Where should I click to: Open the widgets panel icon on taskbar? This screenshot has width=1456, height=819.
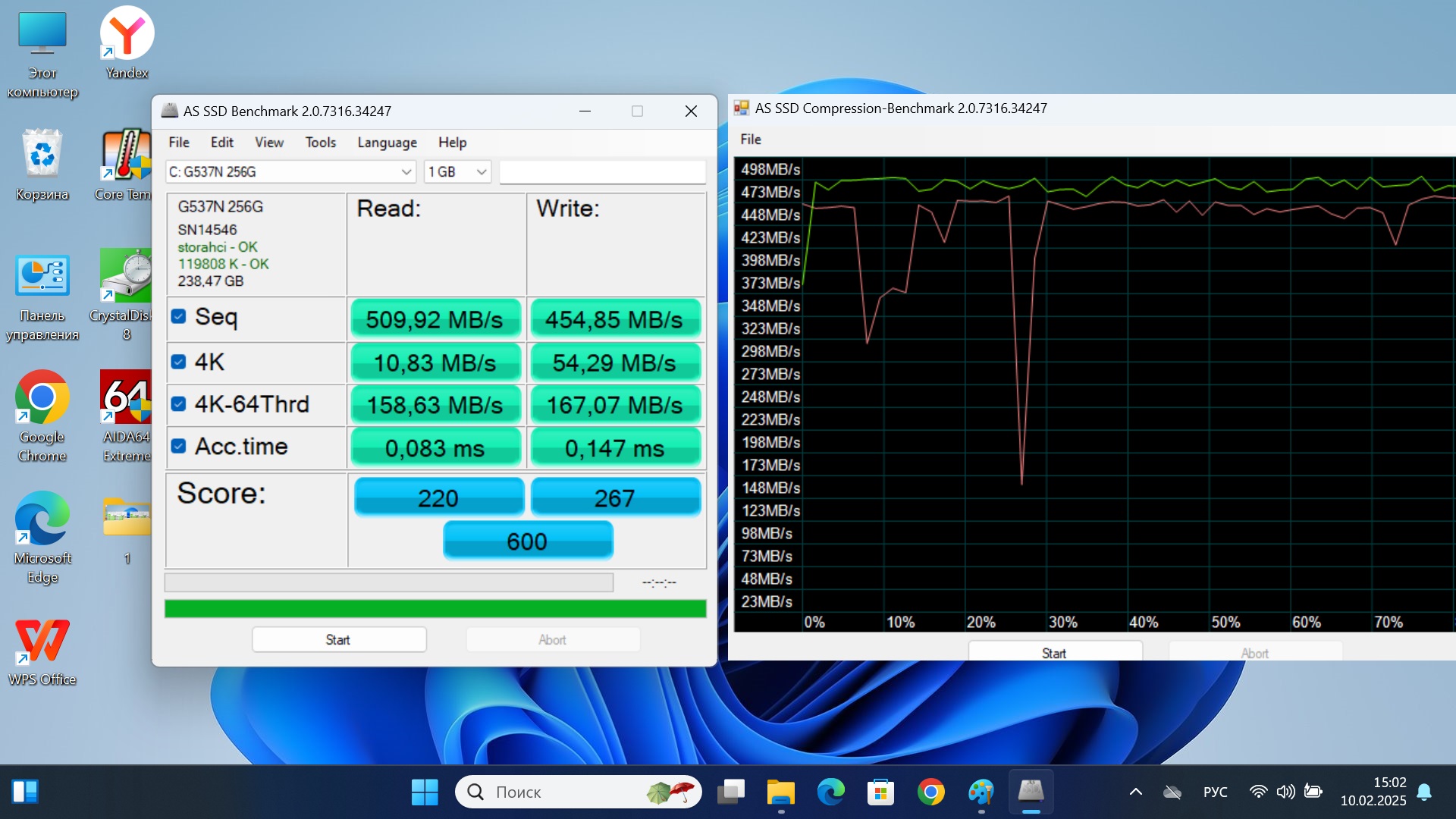[x=26, y=792]
